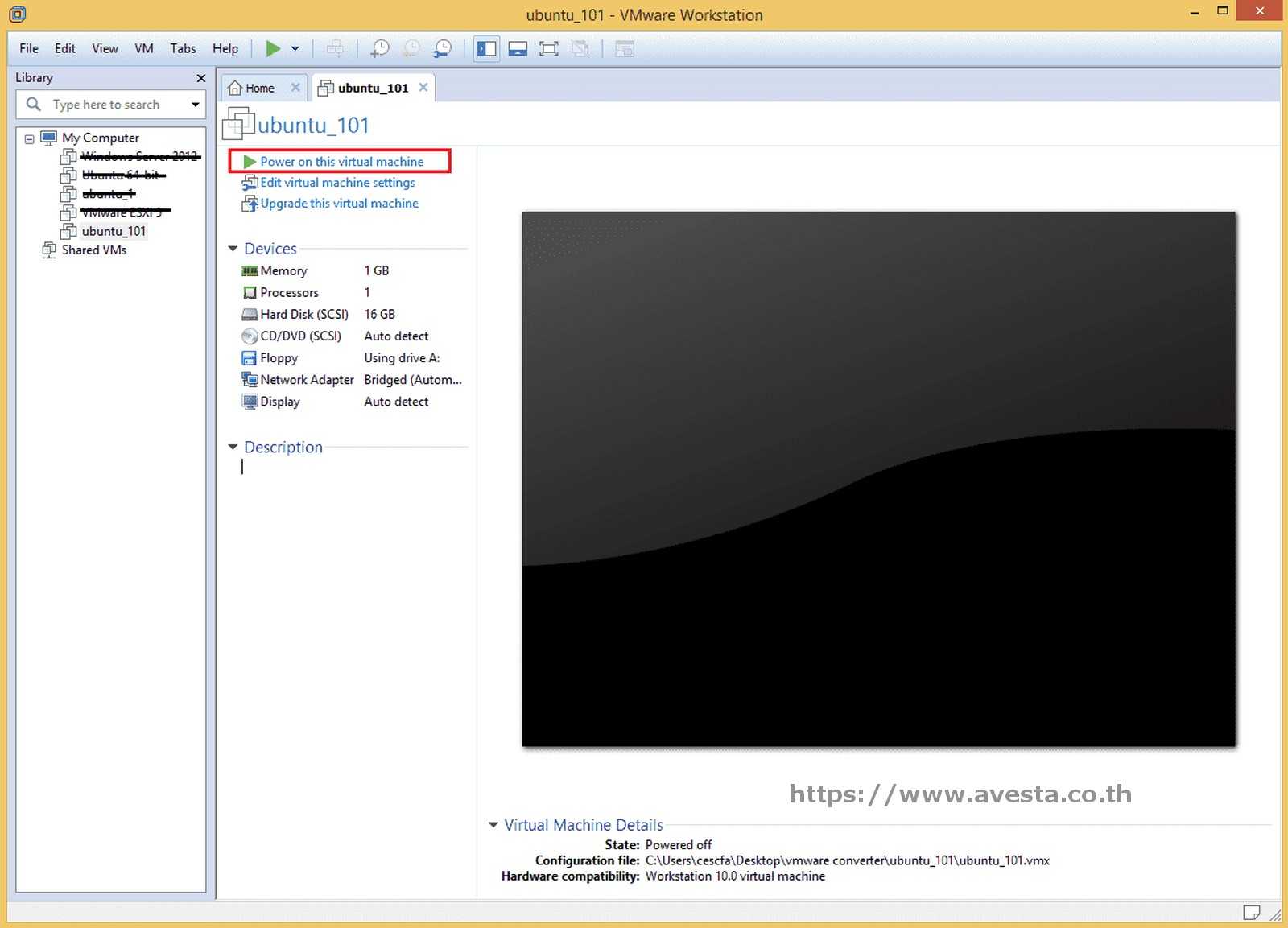This screenshot has width=1288, height=928.
Task: Switch to the Home tab
Action: 259,87
